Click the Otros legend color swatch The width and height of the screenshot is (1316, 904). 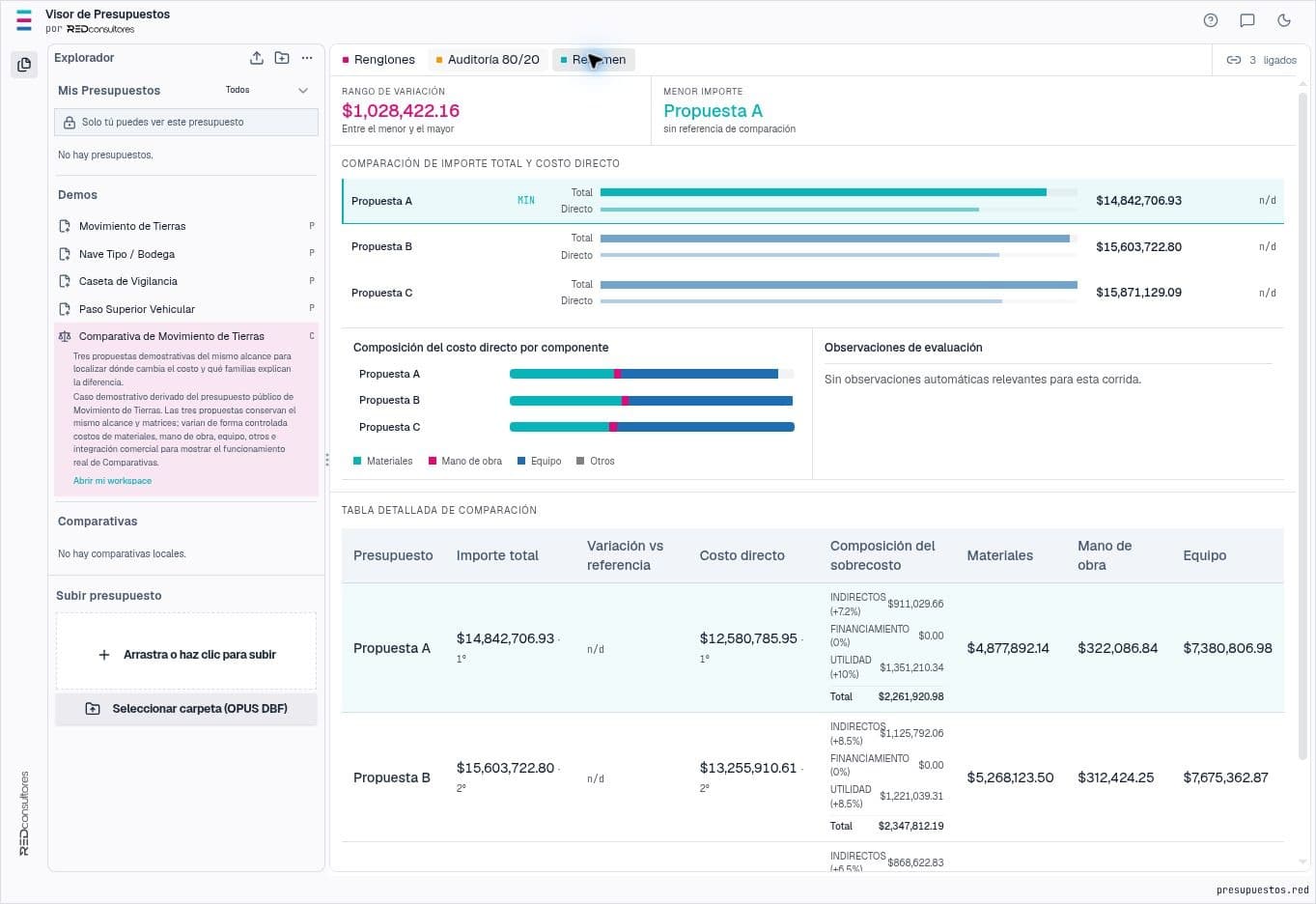(x=580, y=462)
